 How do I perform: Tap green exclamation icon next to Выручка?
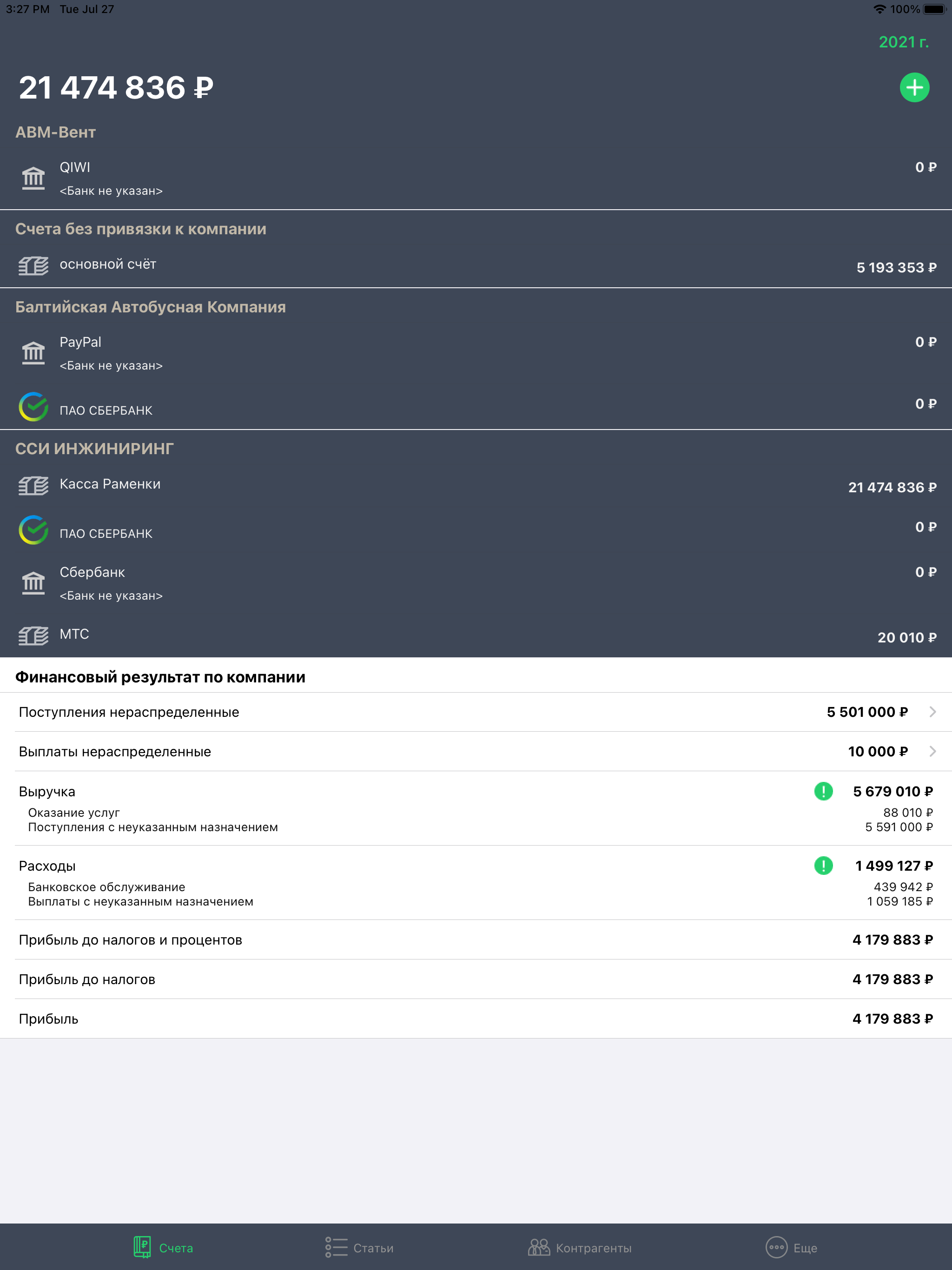tap(823, 791)
